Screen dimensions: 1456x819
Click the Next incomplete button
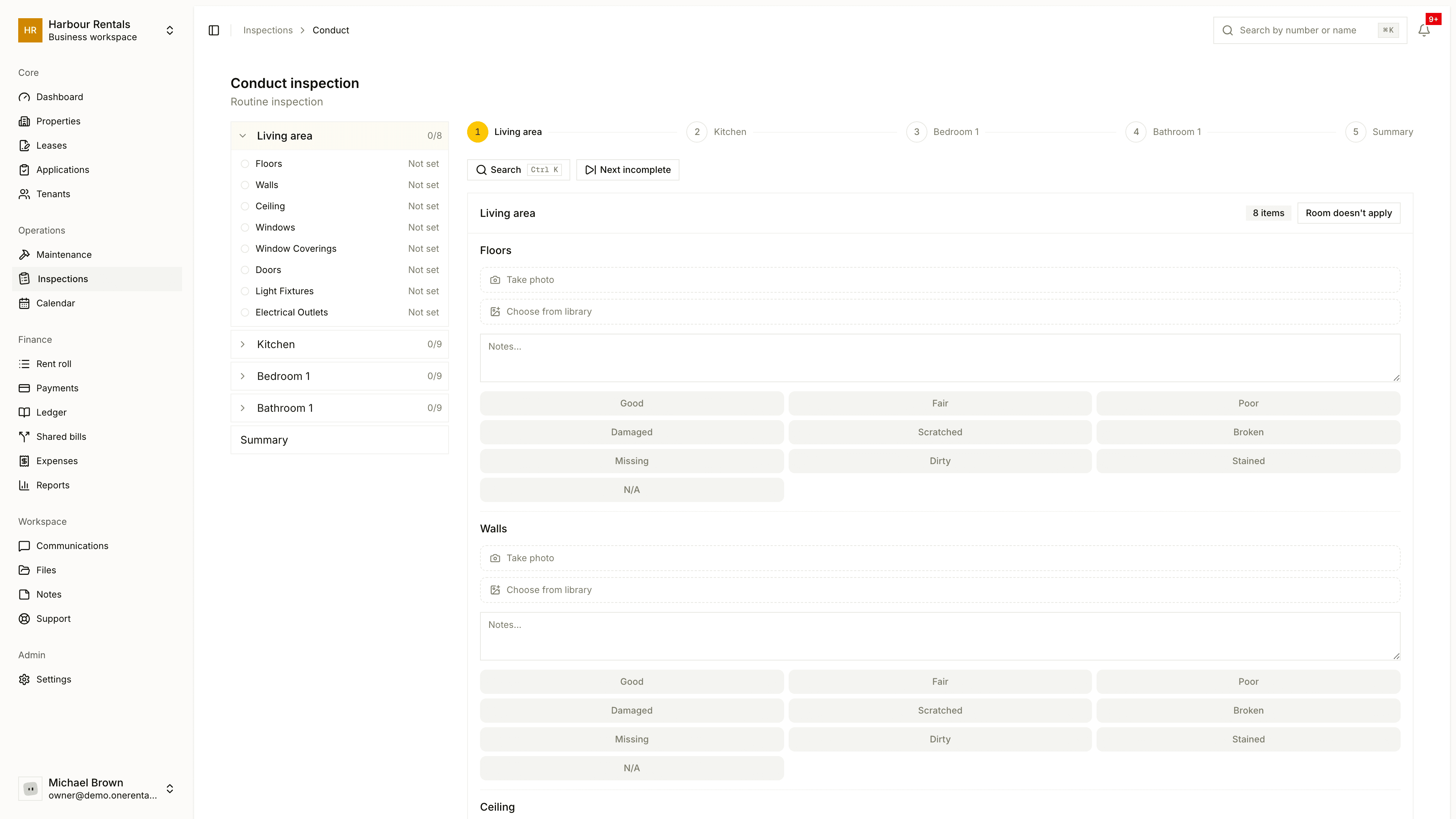point(628,169)
